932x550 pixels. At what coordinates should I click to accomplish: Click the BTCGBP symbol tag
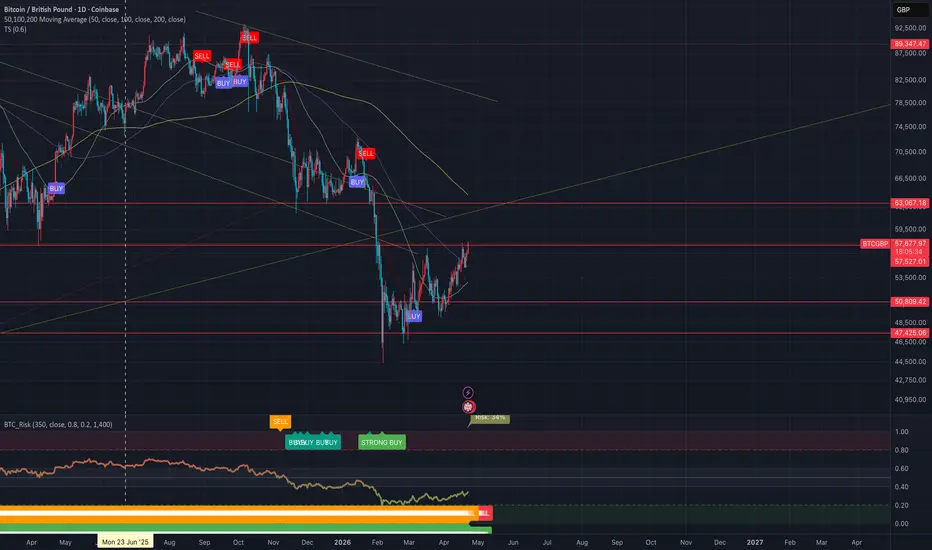coord(875,244)
